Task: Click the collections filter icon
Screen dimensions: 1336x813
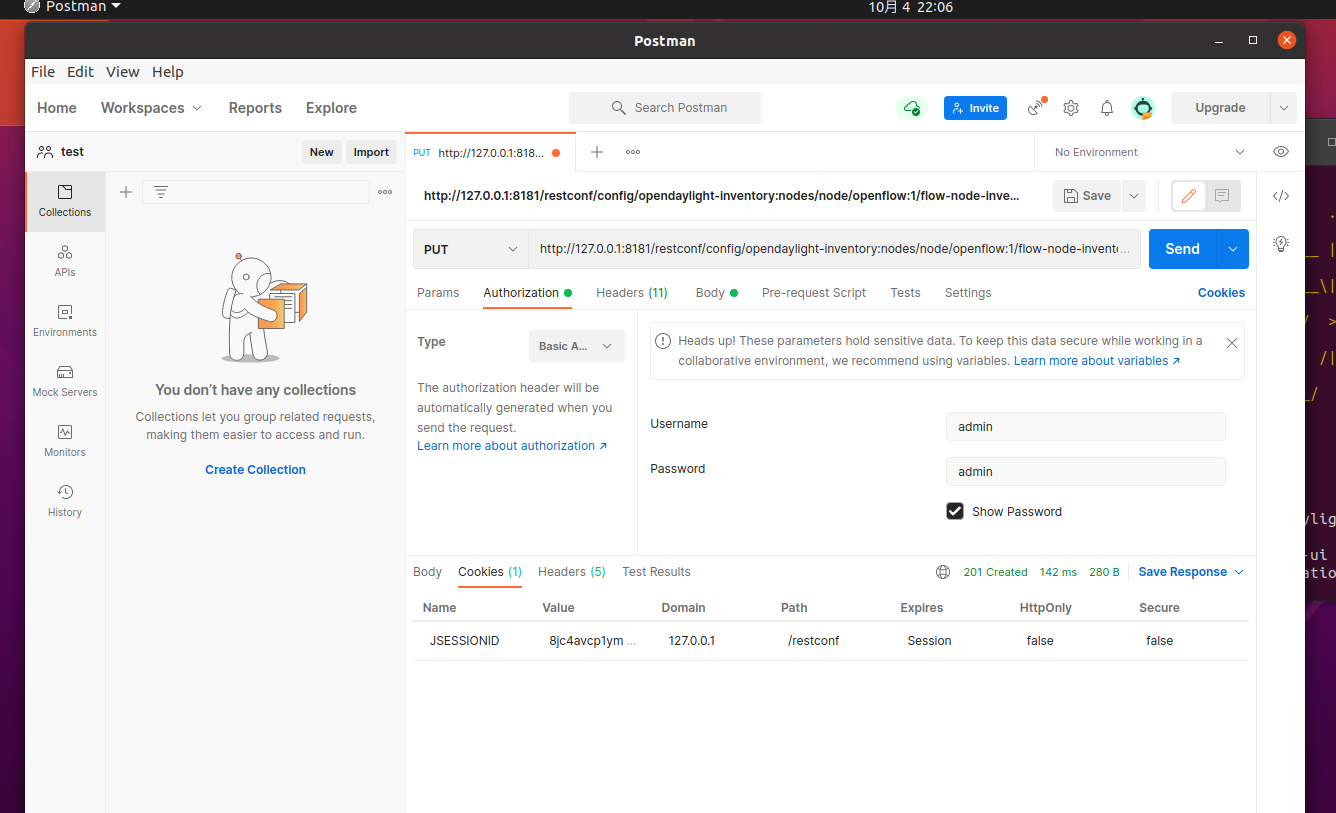Action: 160,192
